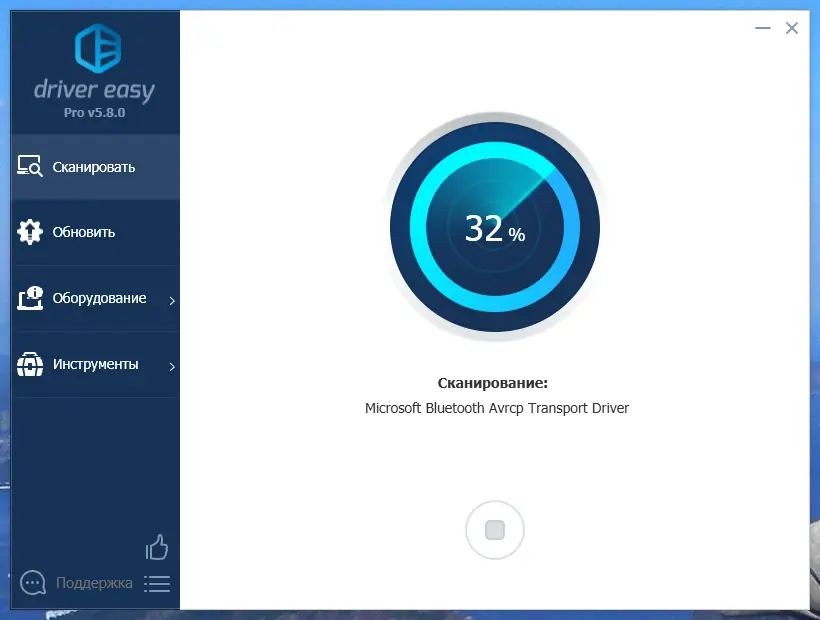Image resolution: width=820 pixels, height=620 pixels.
Task: Click the hardware info computer icon
Action: 30,298
